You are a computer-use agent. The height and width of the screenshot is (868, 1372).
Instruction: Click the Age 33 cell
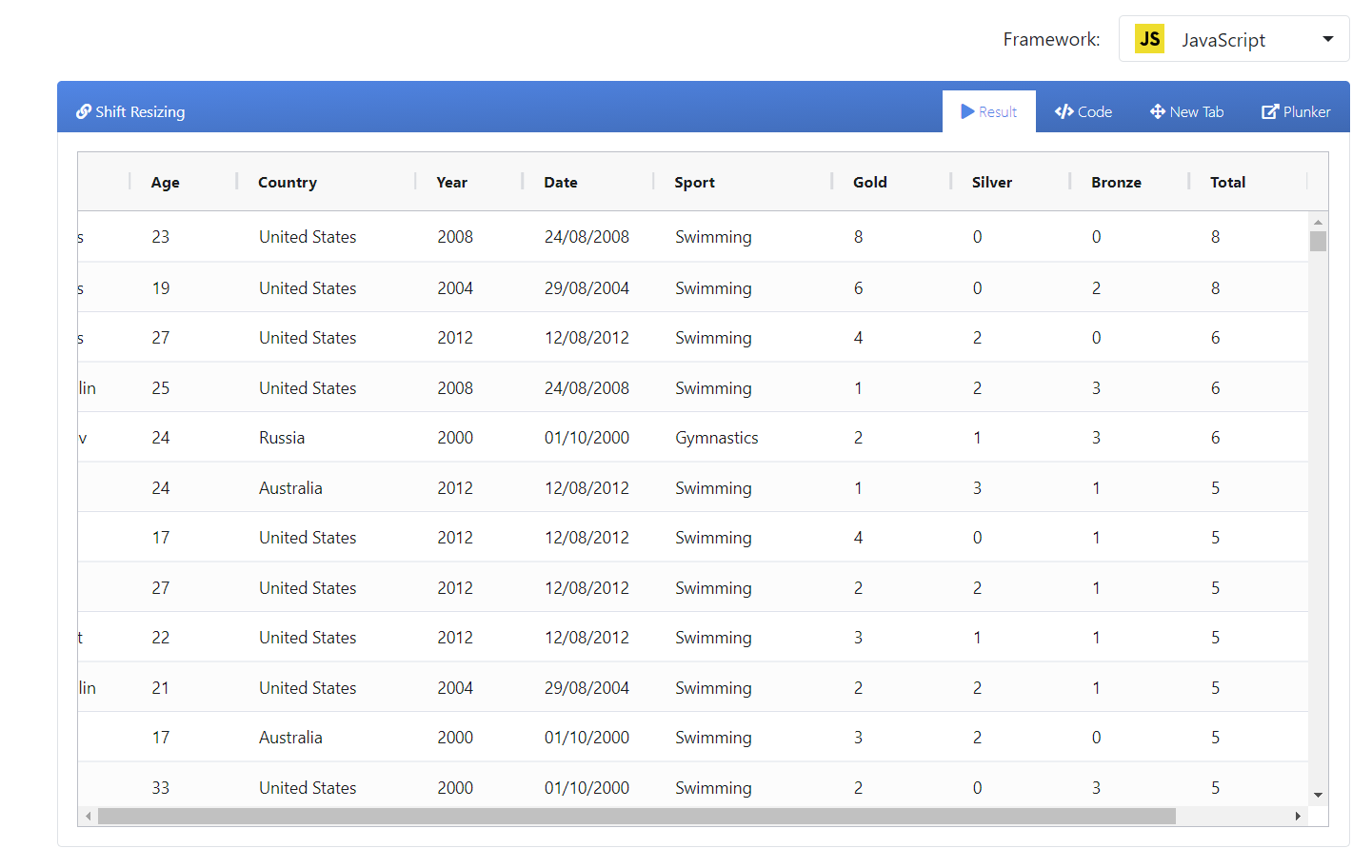[161, 788]
